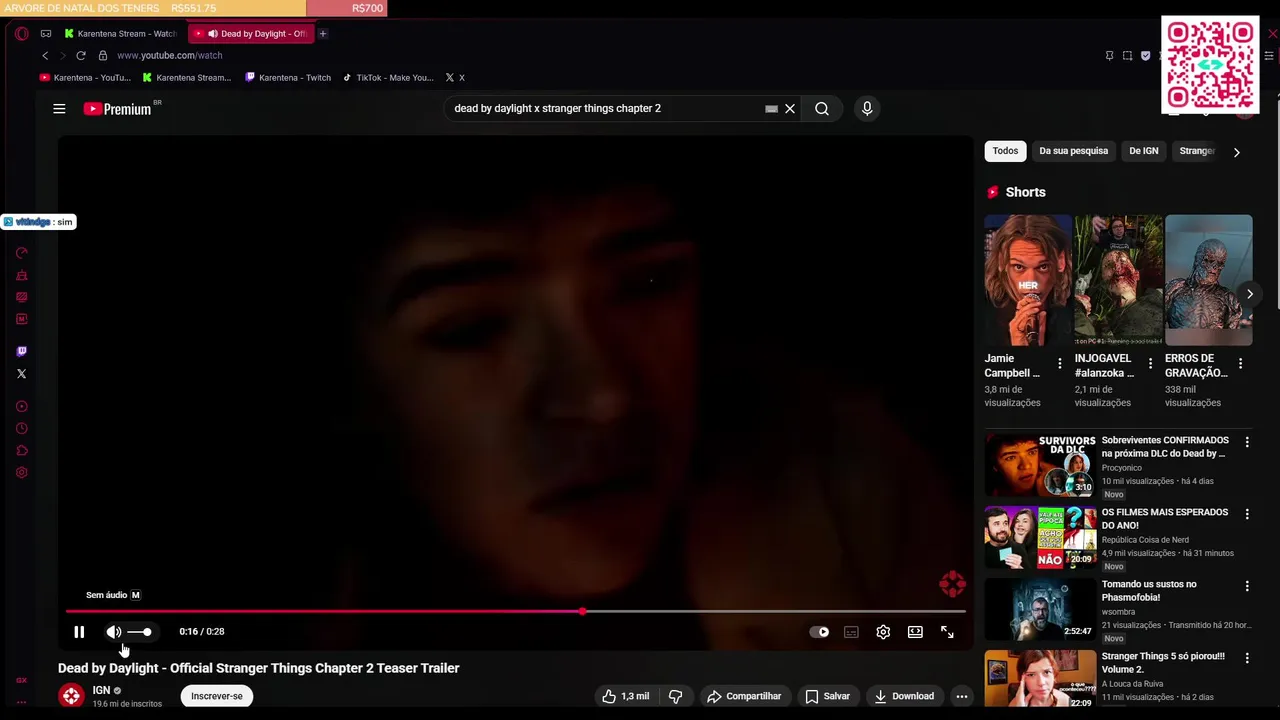The width and height of the screenshot is (1280, 720).
Task: Like the video with the thumbs up
Action: point(625,696)
